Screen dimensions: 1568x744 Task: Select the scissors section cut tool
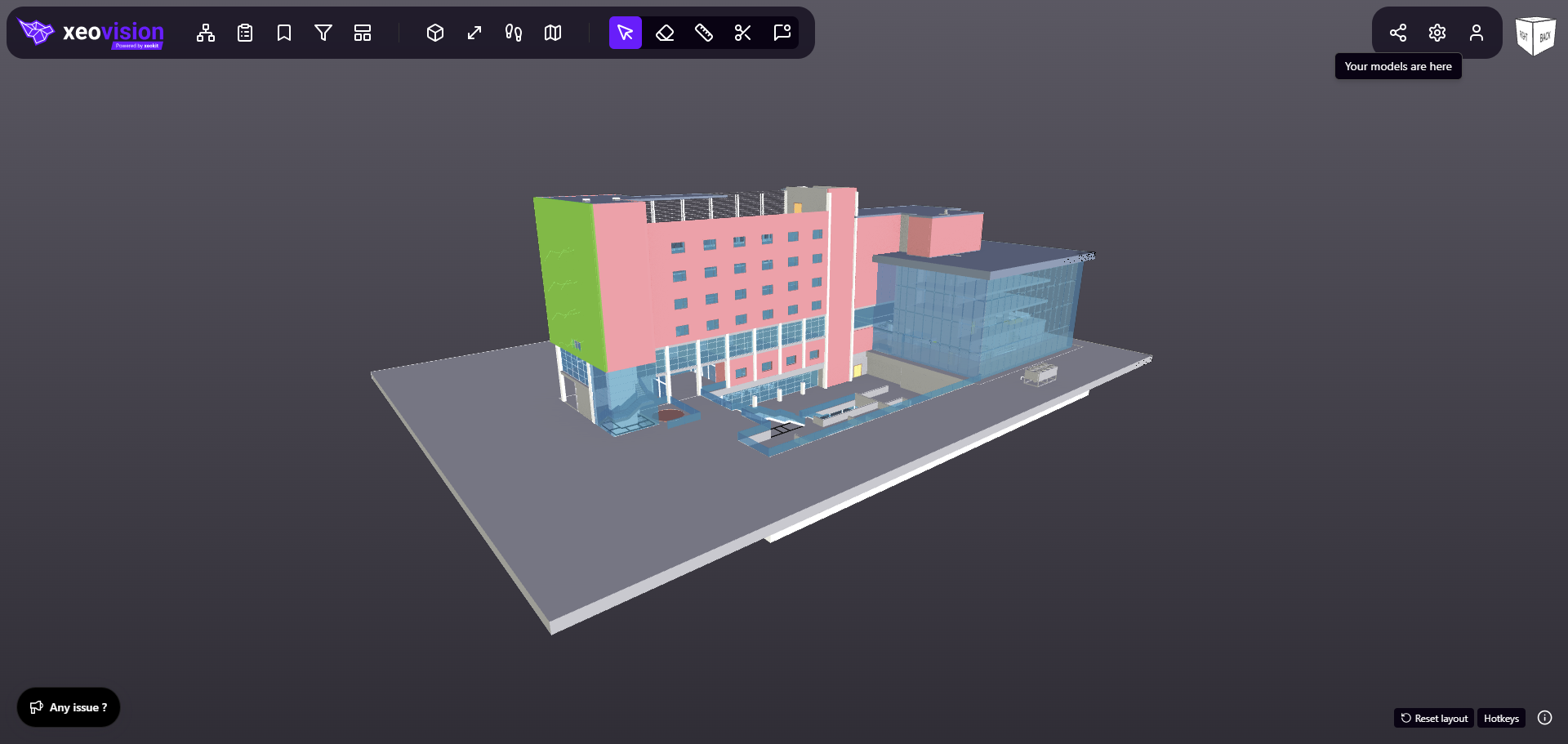[x=743, y=33]
